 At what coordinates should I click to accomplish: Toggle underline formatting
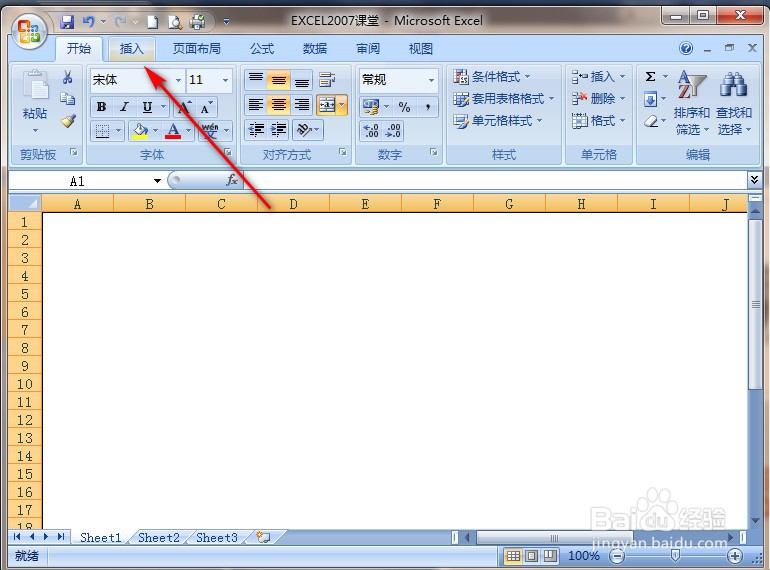click(147, 107)
